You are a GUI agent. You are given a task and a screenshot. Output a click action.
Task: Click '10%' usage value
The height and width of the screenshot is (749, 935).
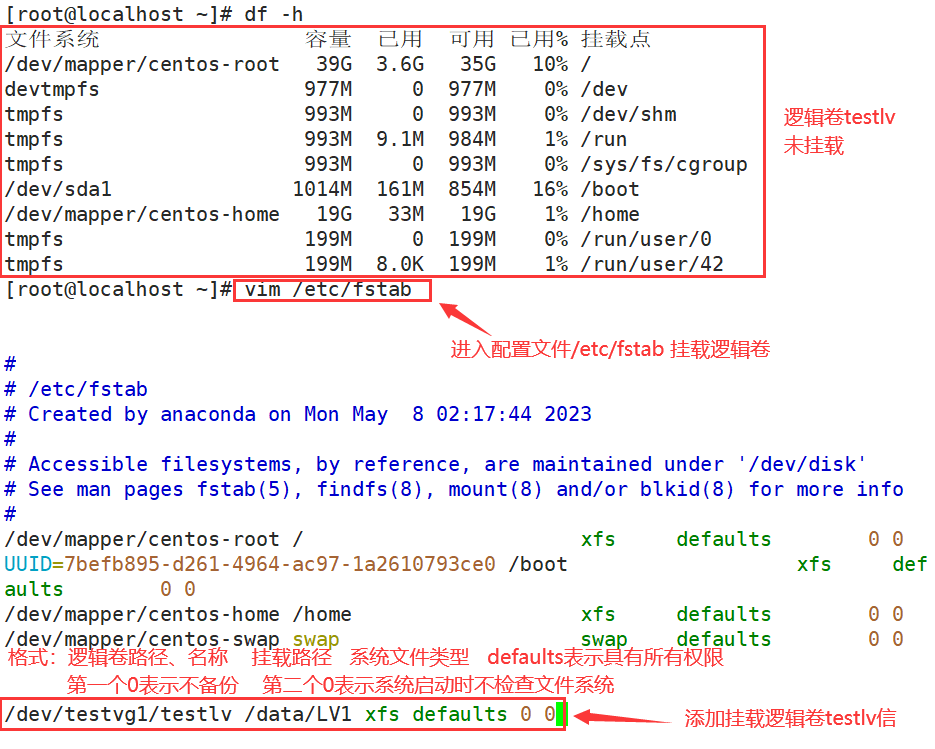coord(550,64)
